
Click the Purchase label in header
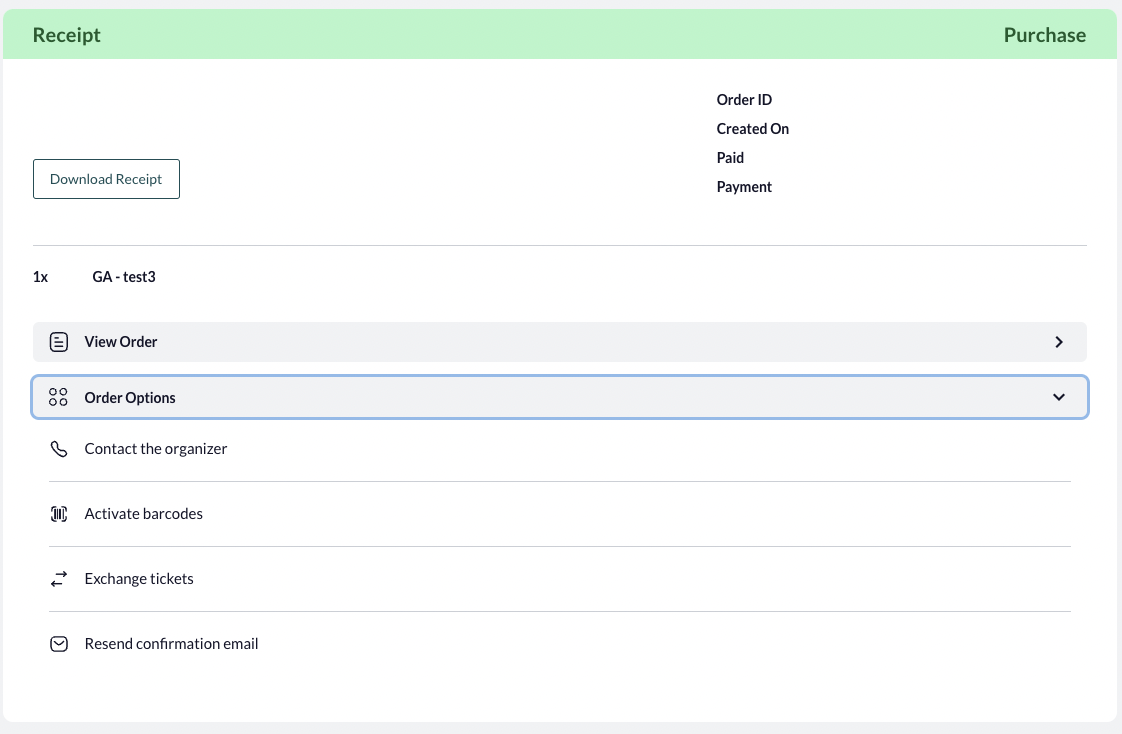[1045, 34]
